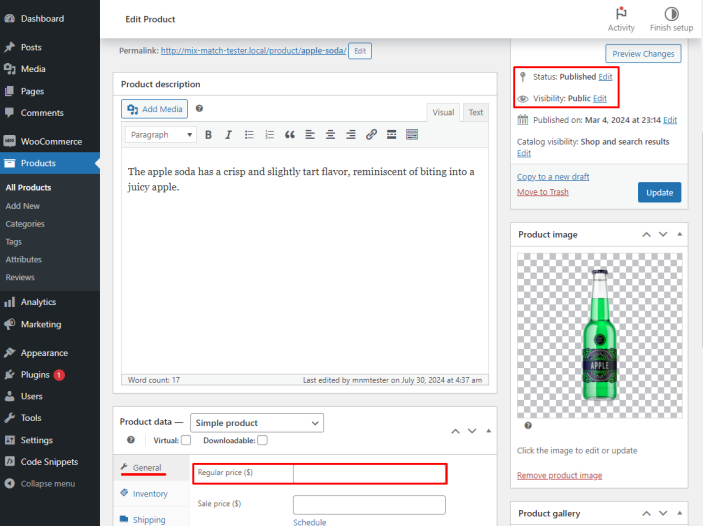Click Remove product image link

(560, 475)
